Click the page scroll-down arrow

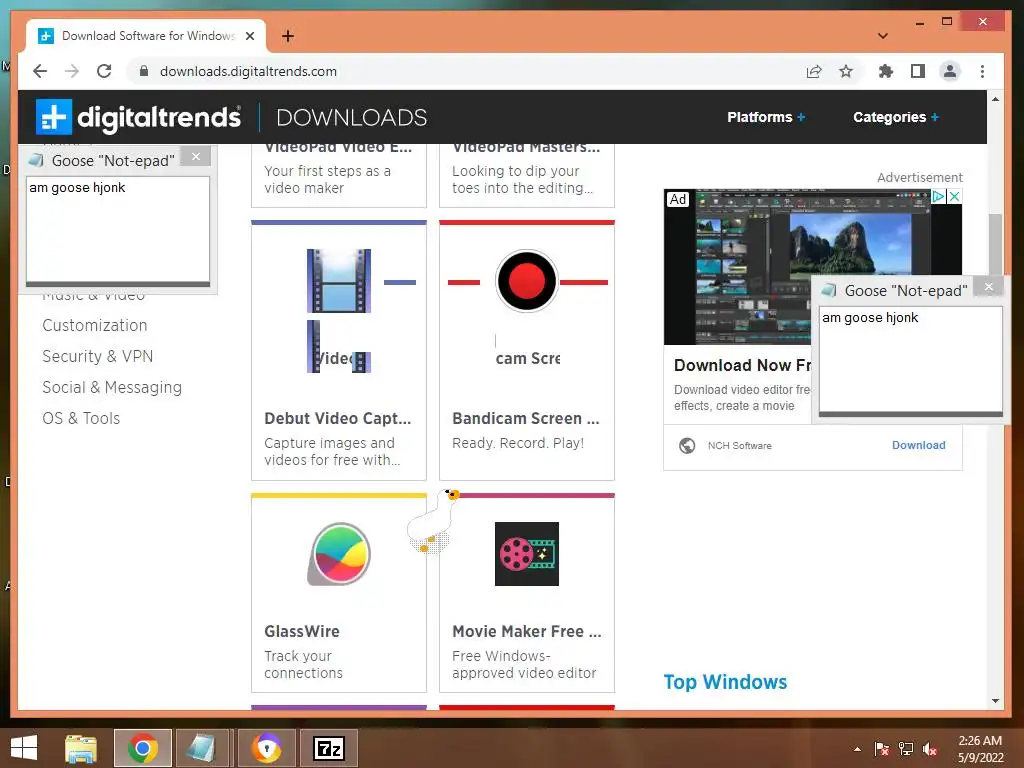click(x=995, y=701)
